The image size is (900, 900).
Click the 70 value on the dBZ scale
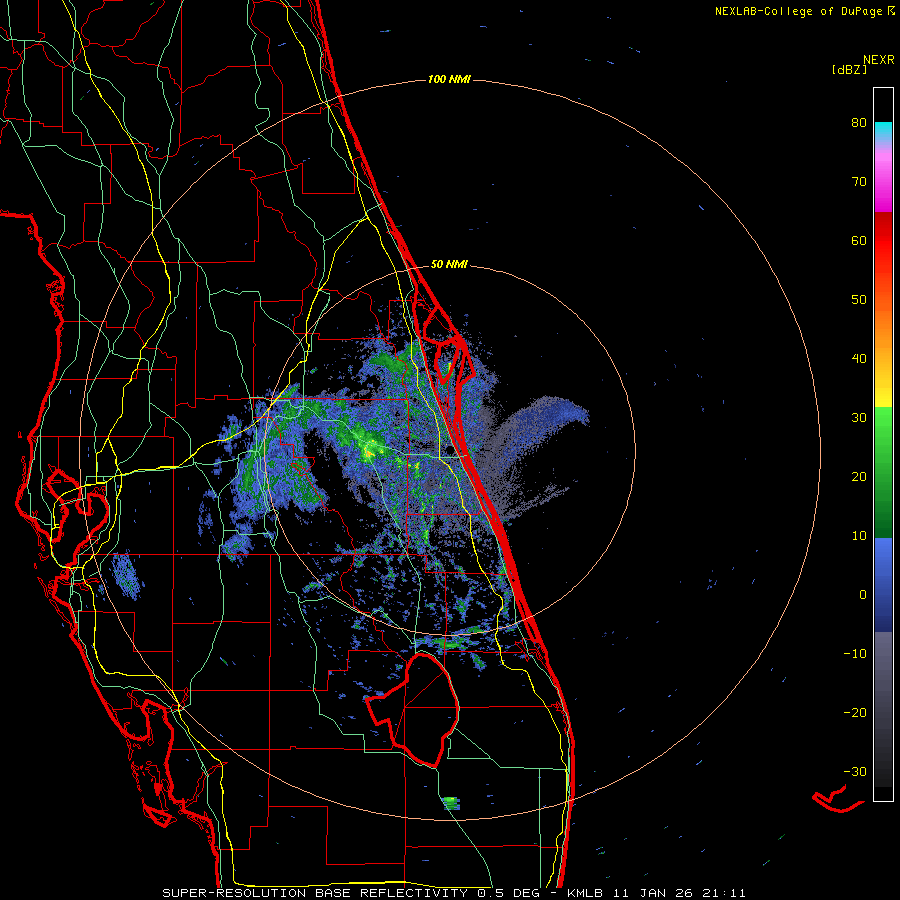[x=859, y=182]
